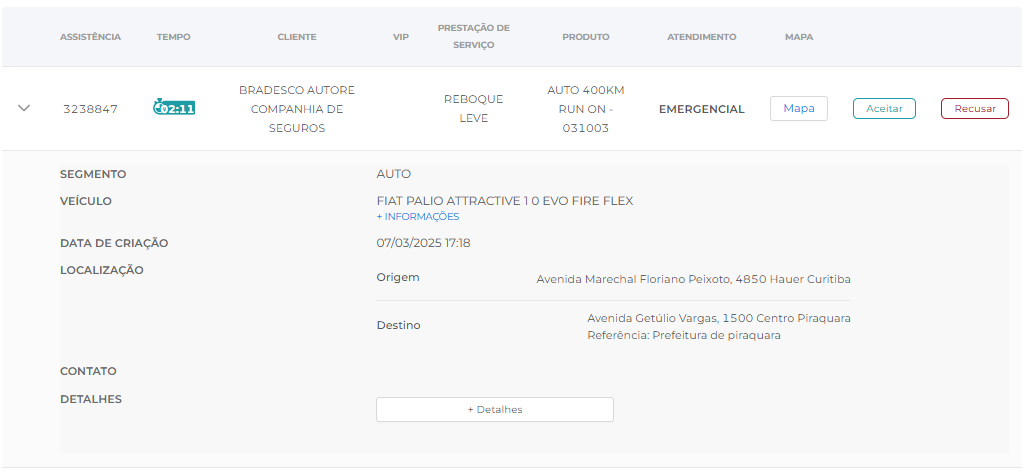1036x475 pixels.
Task: Select the Atendimento column header
Action: click(x=701, y=37)
